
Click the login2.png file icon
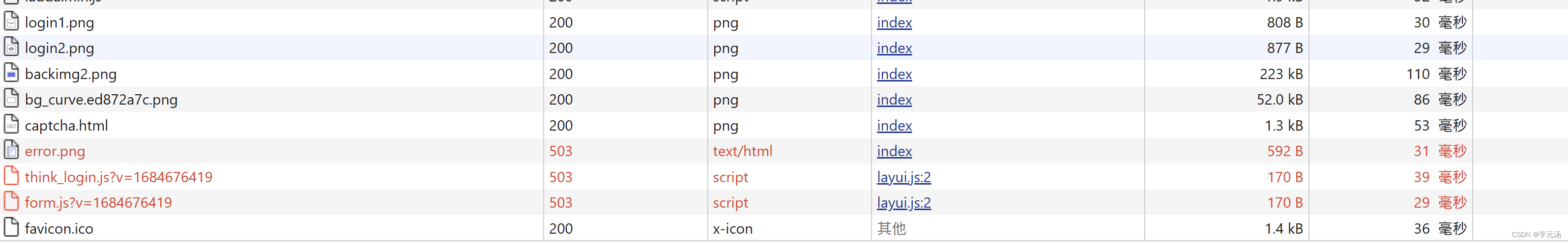tap(11, 48)
